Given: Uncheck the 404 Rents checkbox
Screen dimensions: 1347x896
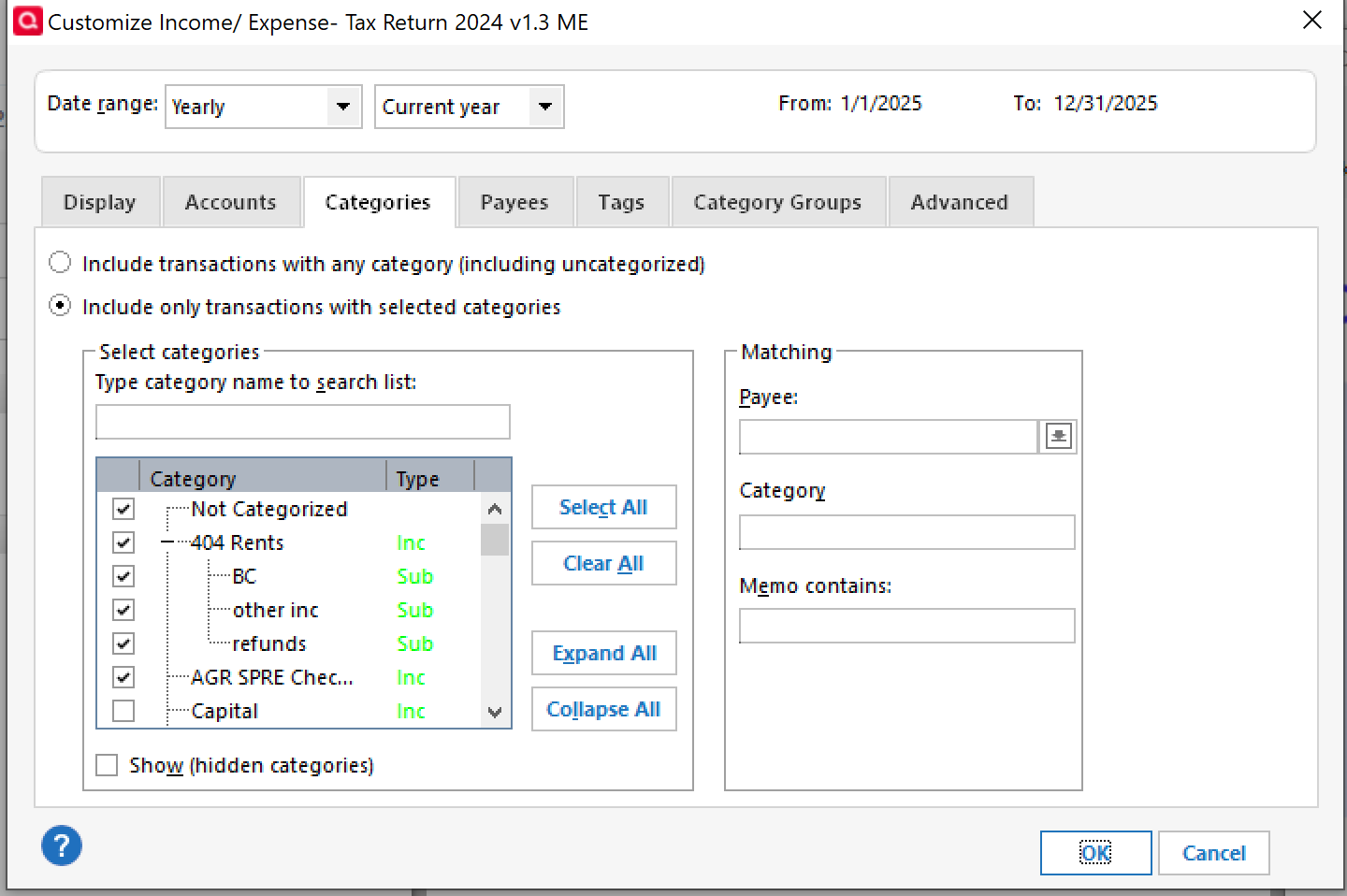Looking at the screenshot, I should coord(123,542).
